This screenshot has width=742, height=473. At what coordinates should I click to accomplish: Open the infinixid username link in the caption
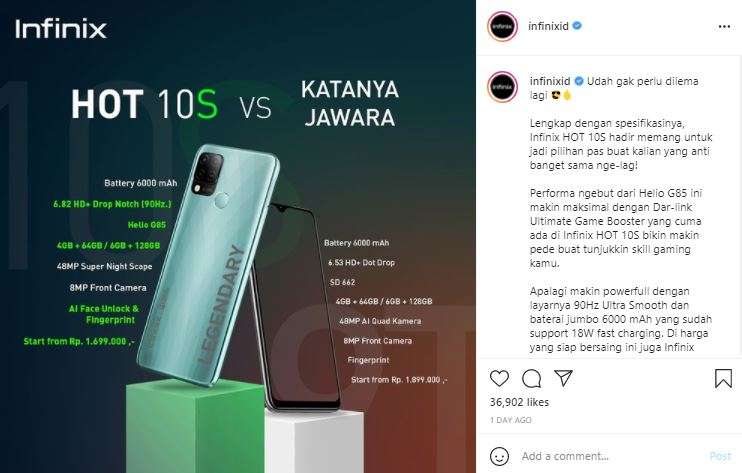point(550,81)
